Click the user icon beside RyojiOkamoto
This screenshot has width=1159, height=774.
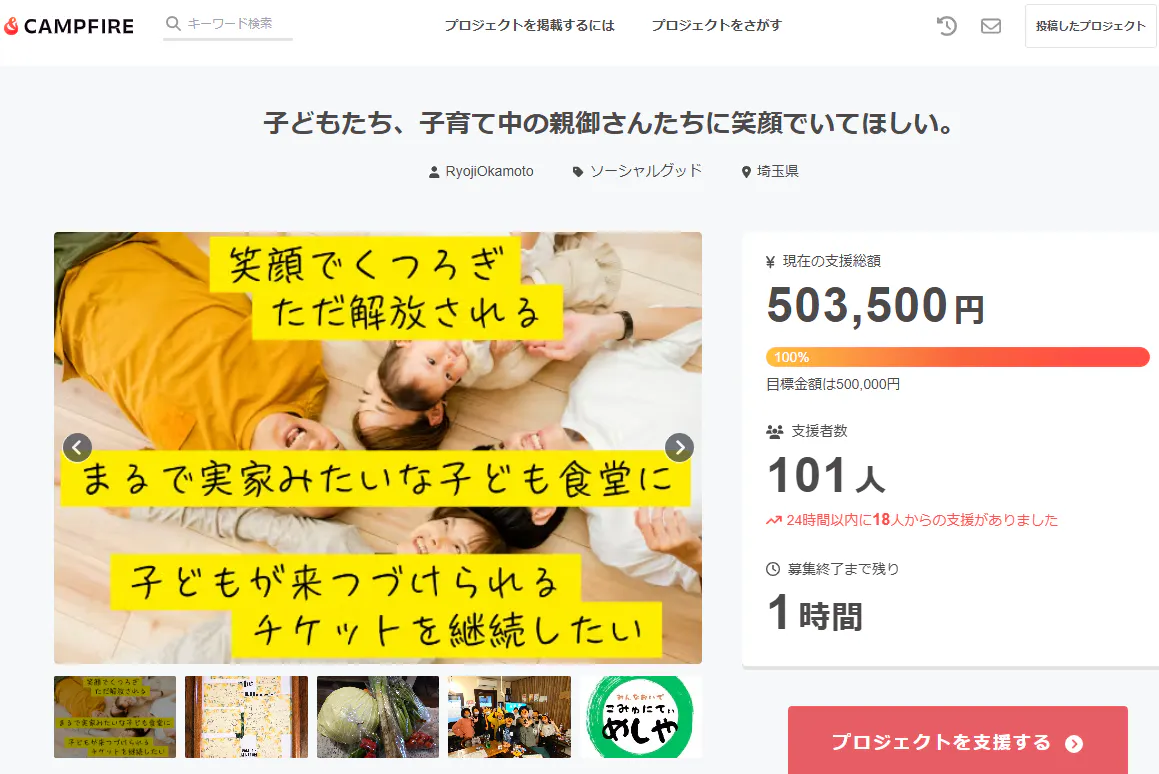434,172
